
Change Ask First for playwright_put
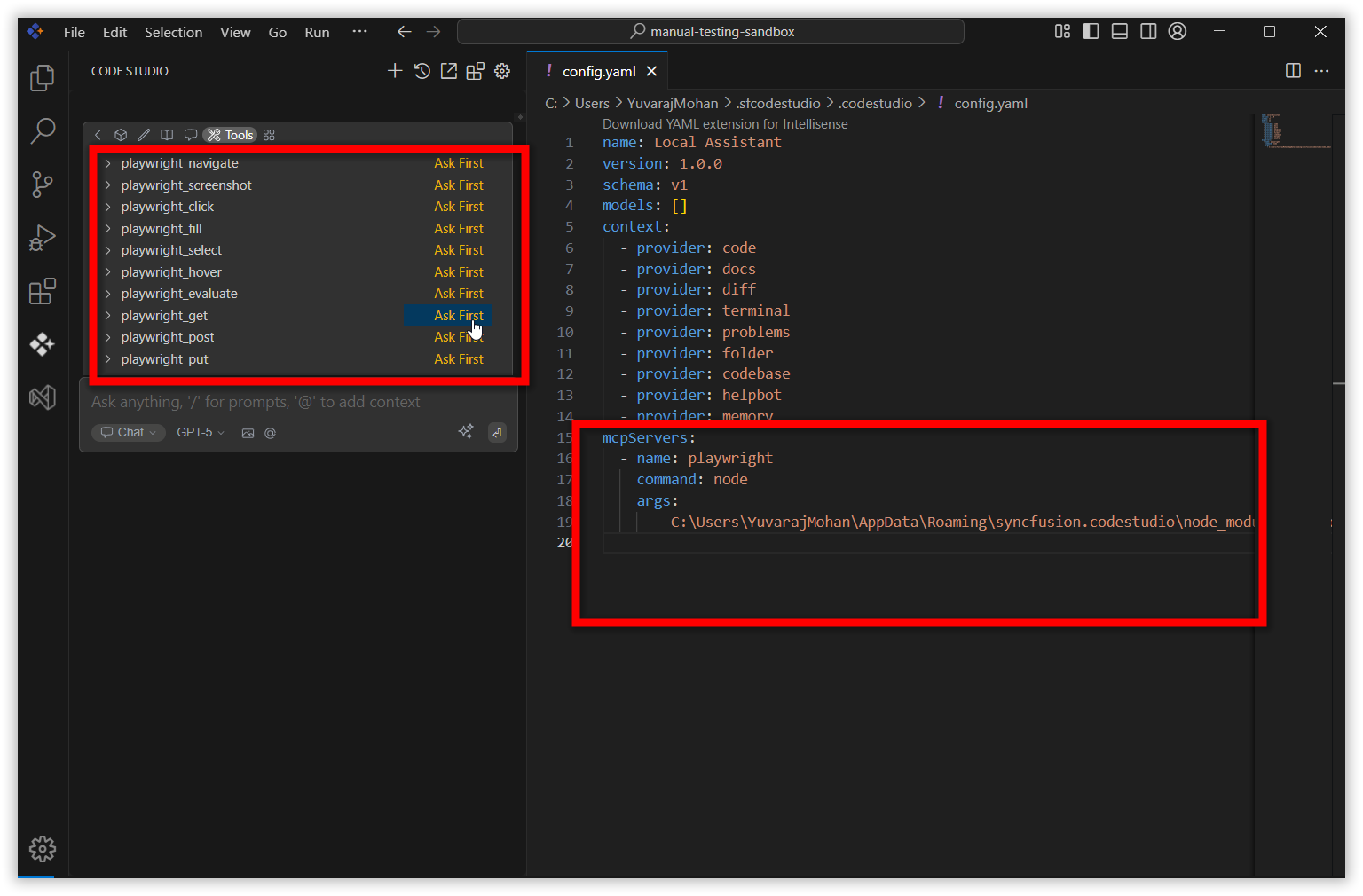click(459, 359)
